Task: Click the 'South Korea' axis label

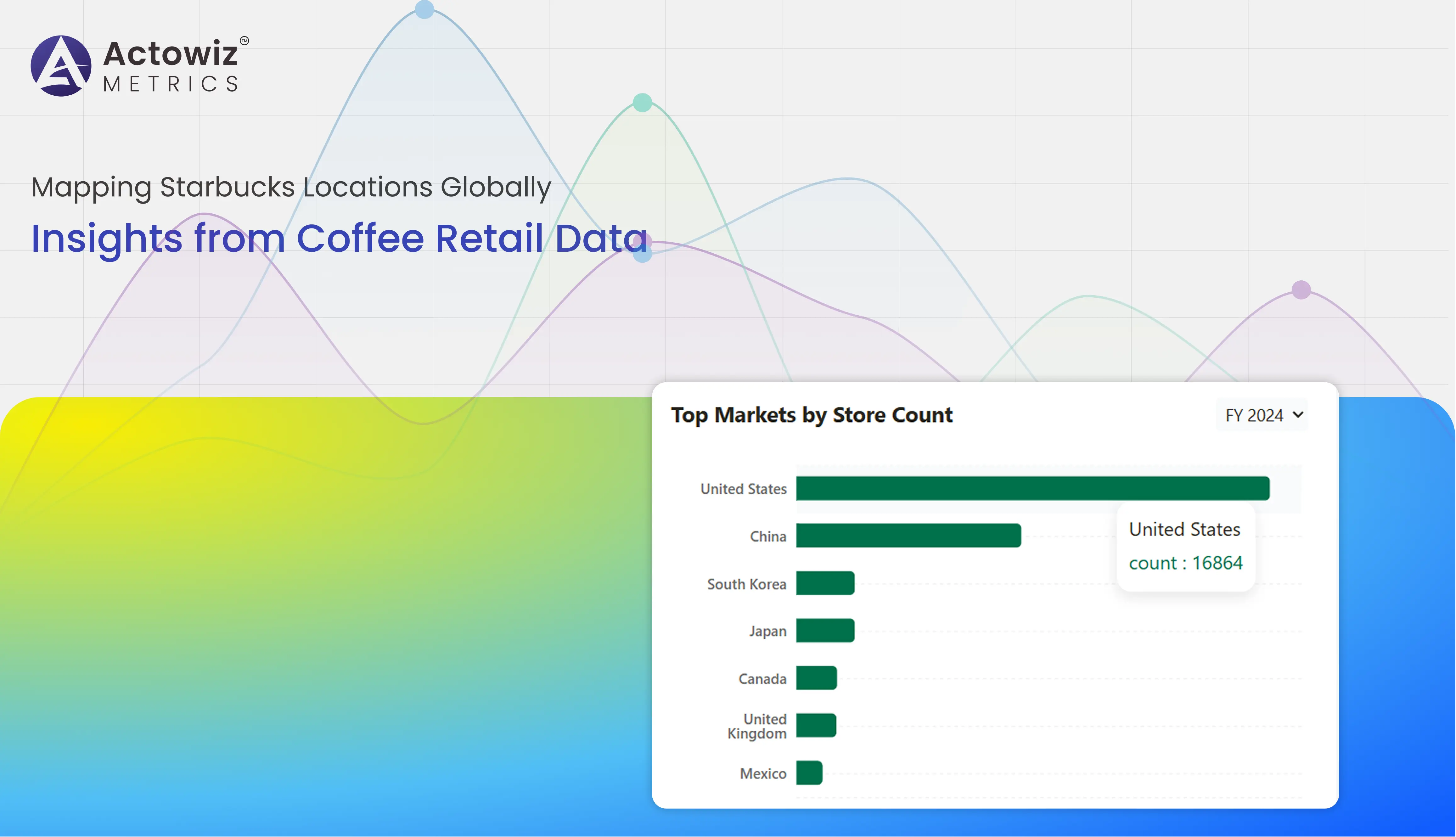Action: point(747,584)
